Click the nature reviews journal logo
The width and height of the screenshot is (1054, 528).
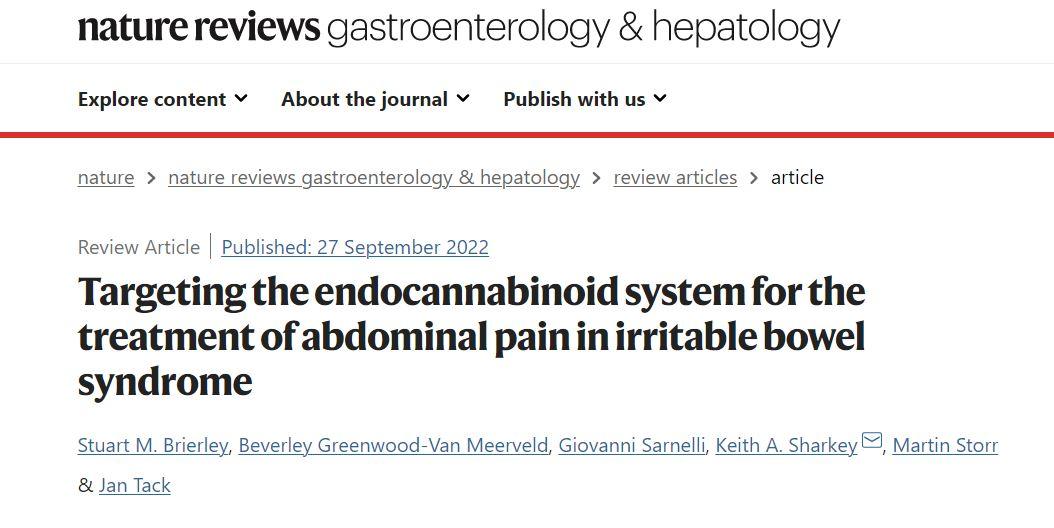[458, 29]
